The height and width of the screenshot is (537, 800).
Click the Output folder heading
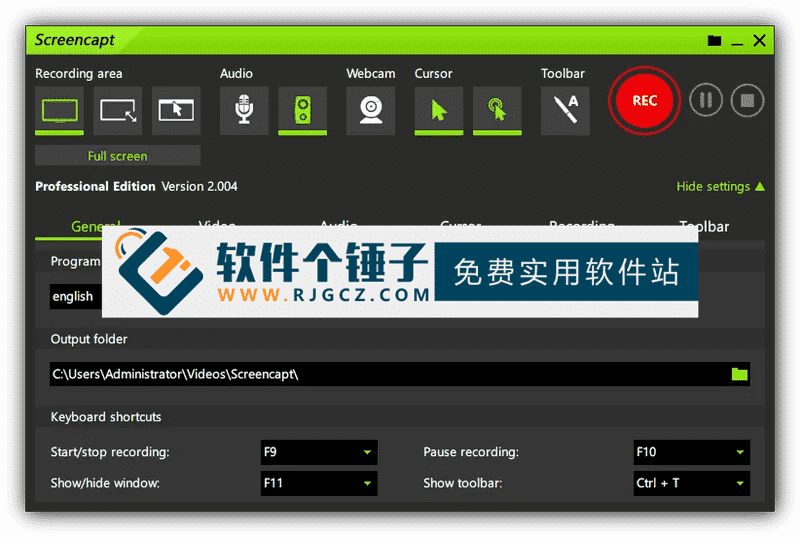(89, 339)
